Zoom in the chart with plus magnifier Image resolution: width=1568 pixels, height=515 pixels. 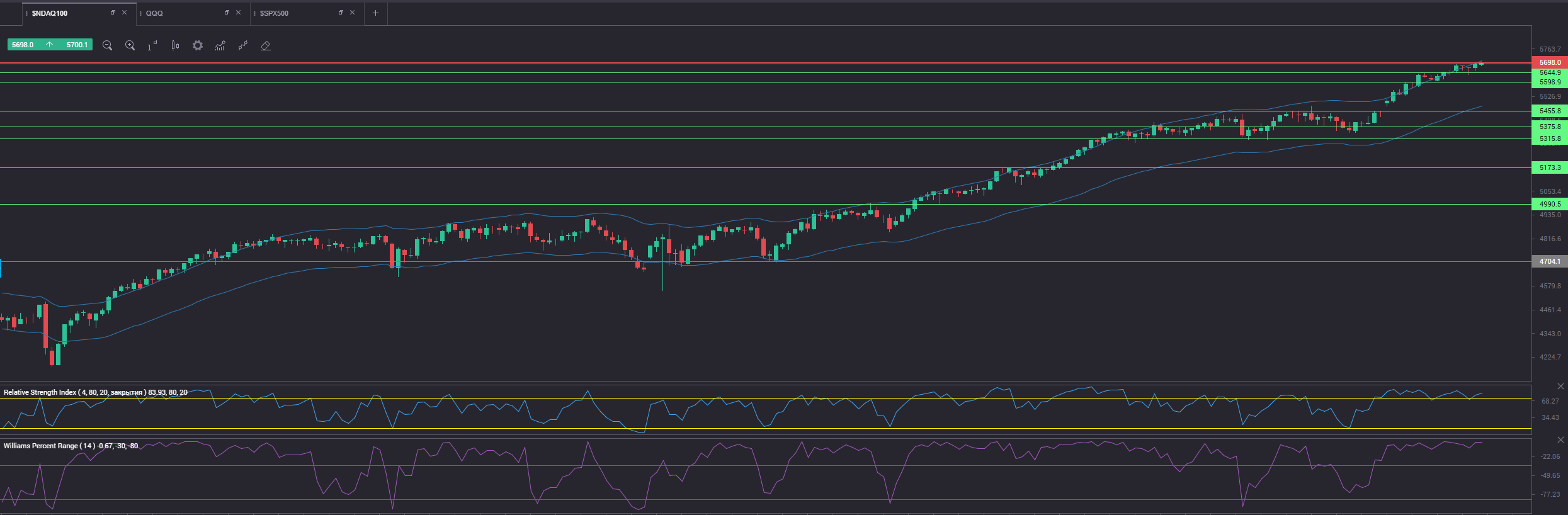(x=130, y=45)
